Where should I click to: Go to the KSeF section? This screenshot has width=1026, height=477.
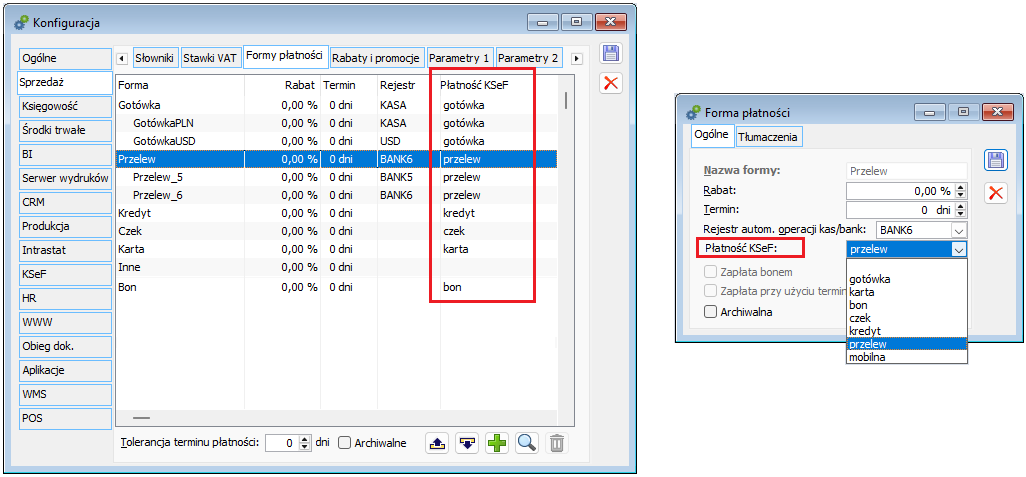64,274
